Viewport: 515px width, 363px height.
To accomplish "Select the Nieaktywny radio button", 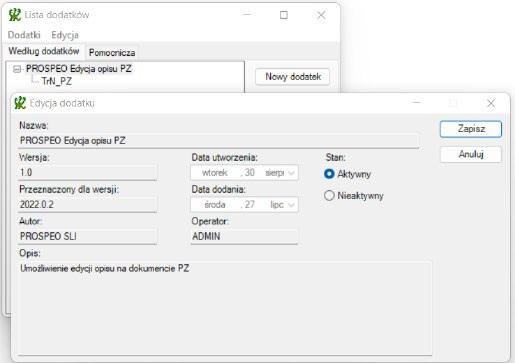I will click(x=329, y=196).
